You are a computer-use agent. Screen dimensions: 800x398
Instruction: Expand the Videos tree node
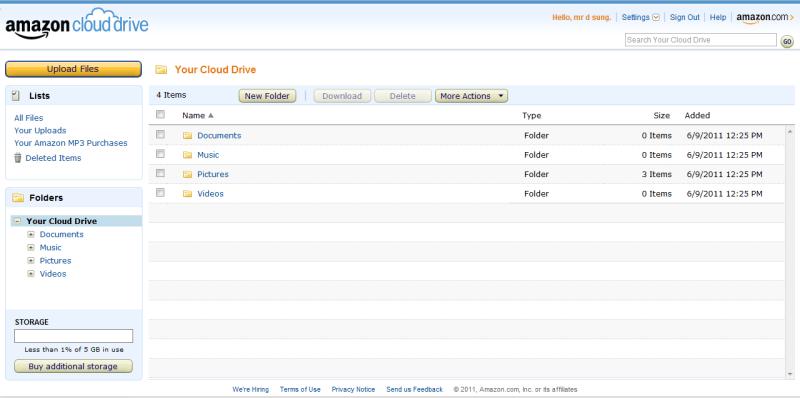[31, 274]
